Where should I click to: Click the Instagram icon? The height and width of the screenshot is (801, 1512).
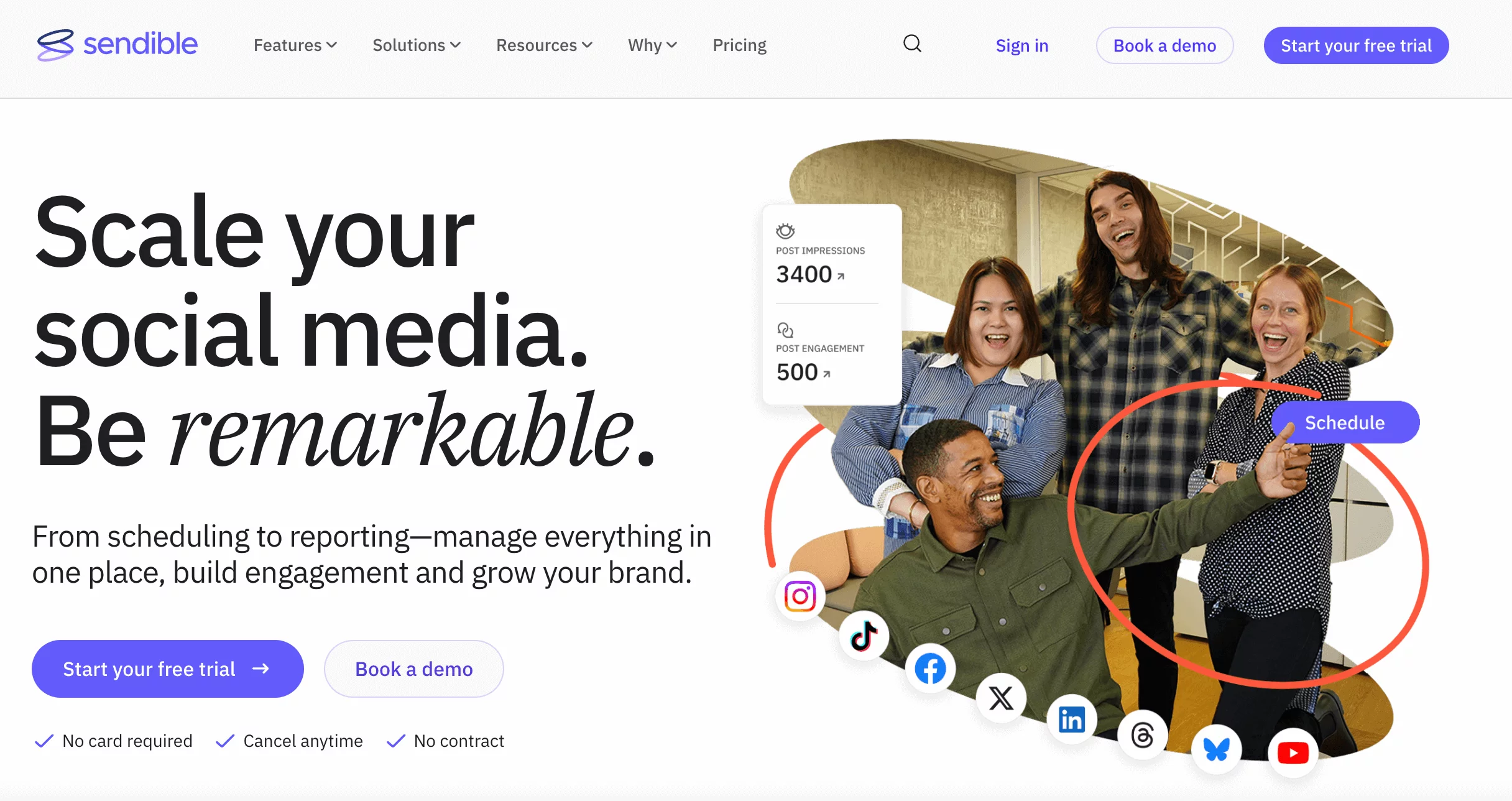coord(800,596)
